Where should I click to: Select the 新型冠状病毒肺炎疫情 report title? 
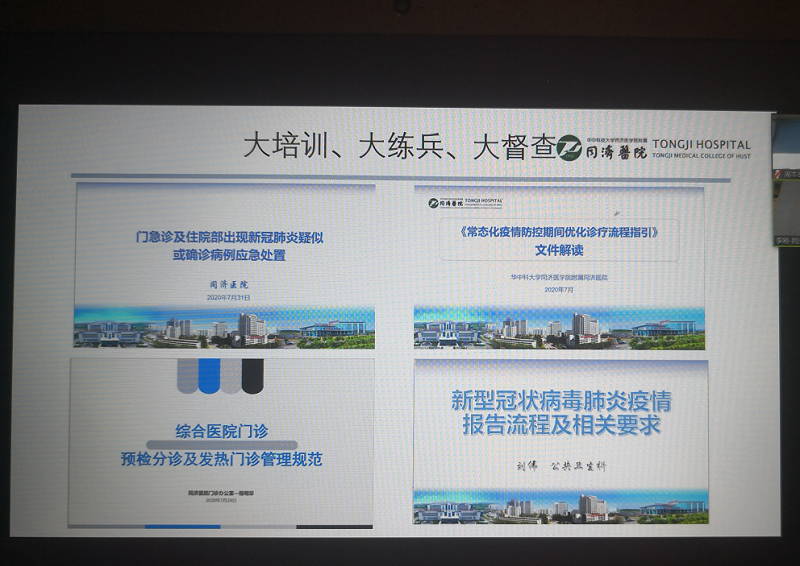(560, 401)
